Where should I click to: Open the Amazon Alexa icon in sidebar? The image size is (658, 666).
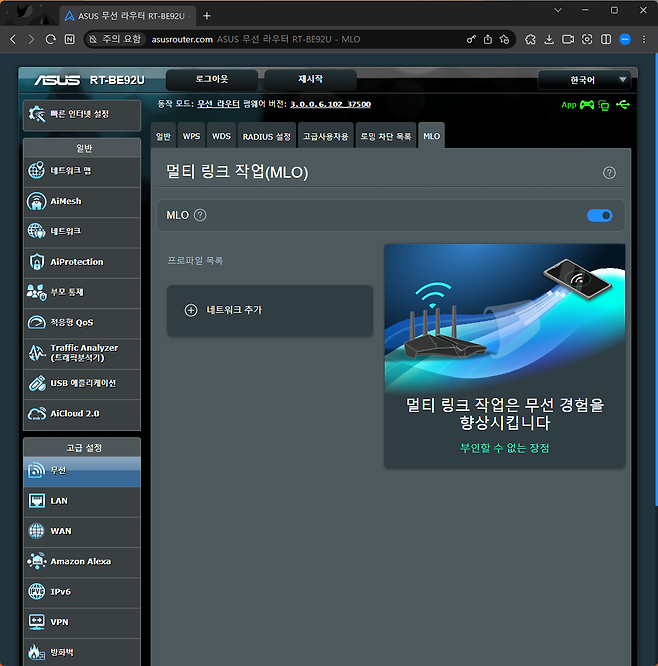[37, 562]
